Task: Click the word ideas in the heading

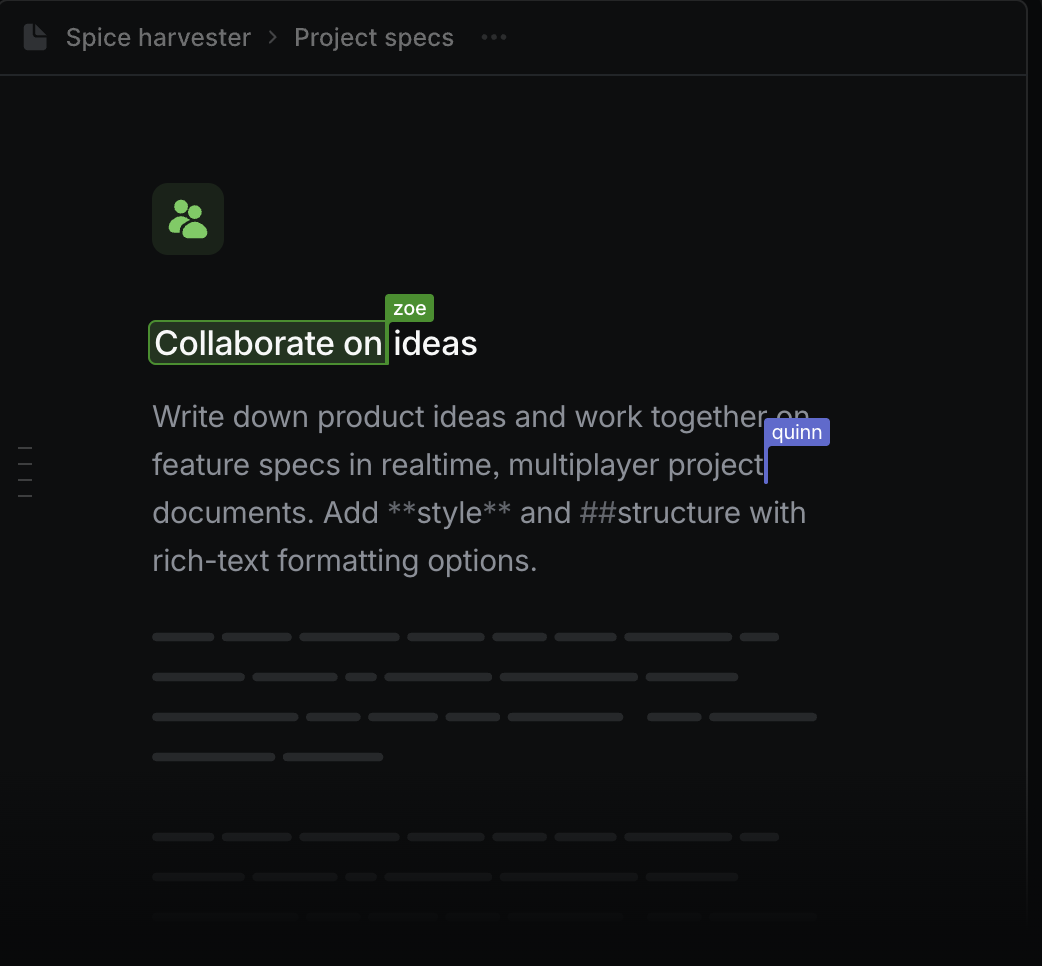Action: coord(434,343)
